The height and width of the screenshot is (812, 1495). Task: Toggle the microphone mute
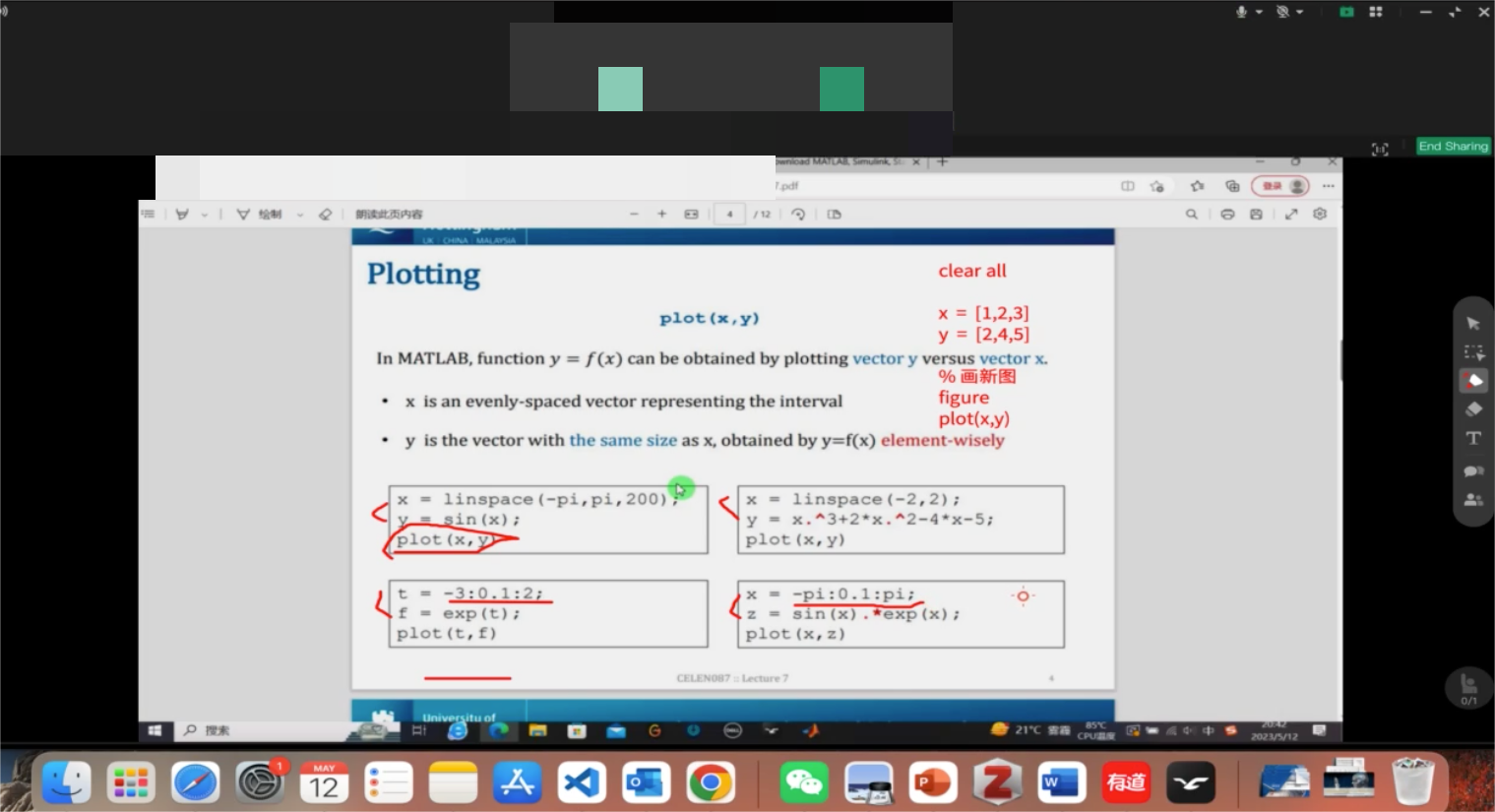click(1241, 12)
